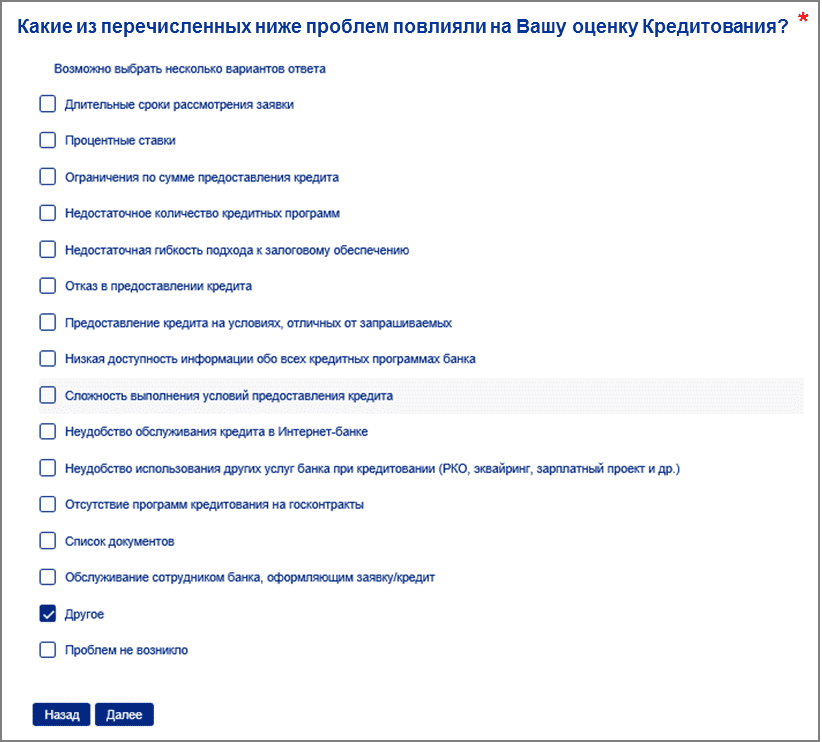The image size is (822, 742).
Task: Select 'Ограничения по сумме предоставления кредита'
Action: pos(48,177)
